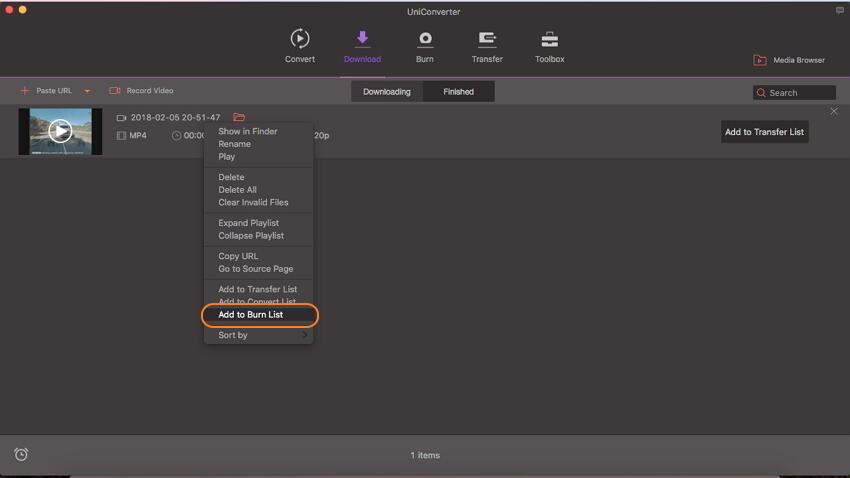Viewport: 850px width, 478px height.
Task: Click the camera icon before the filename
Action: tap(121, 118)
